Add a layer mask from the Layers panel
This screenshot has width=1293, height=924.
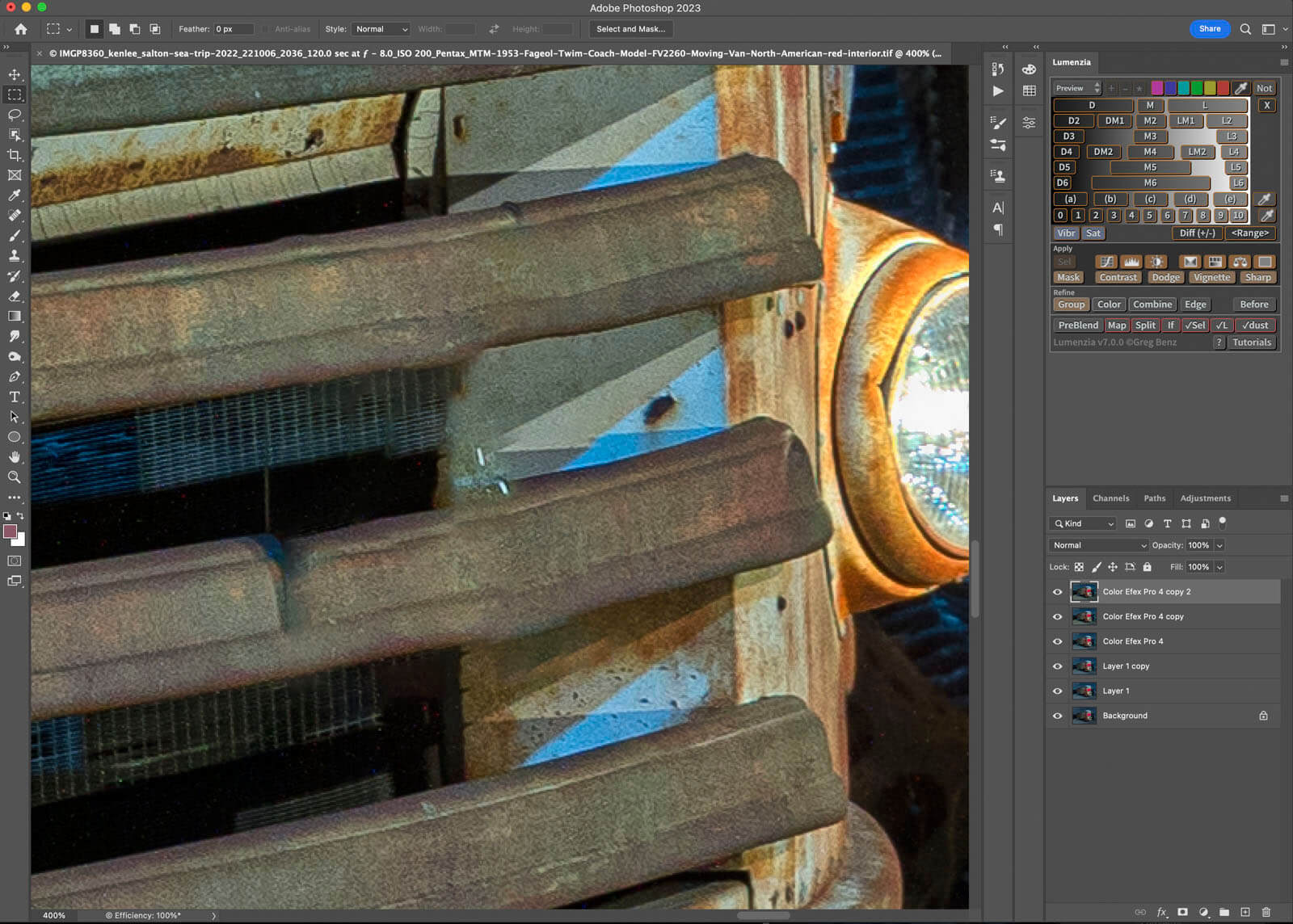click(x=1182, y=912)
